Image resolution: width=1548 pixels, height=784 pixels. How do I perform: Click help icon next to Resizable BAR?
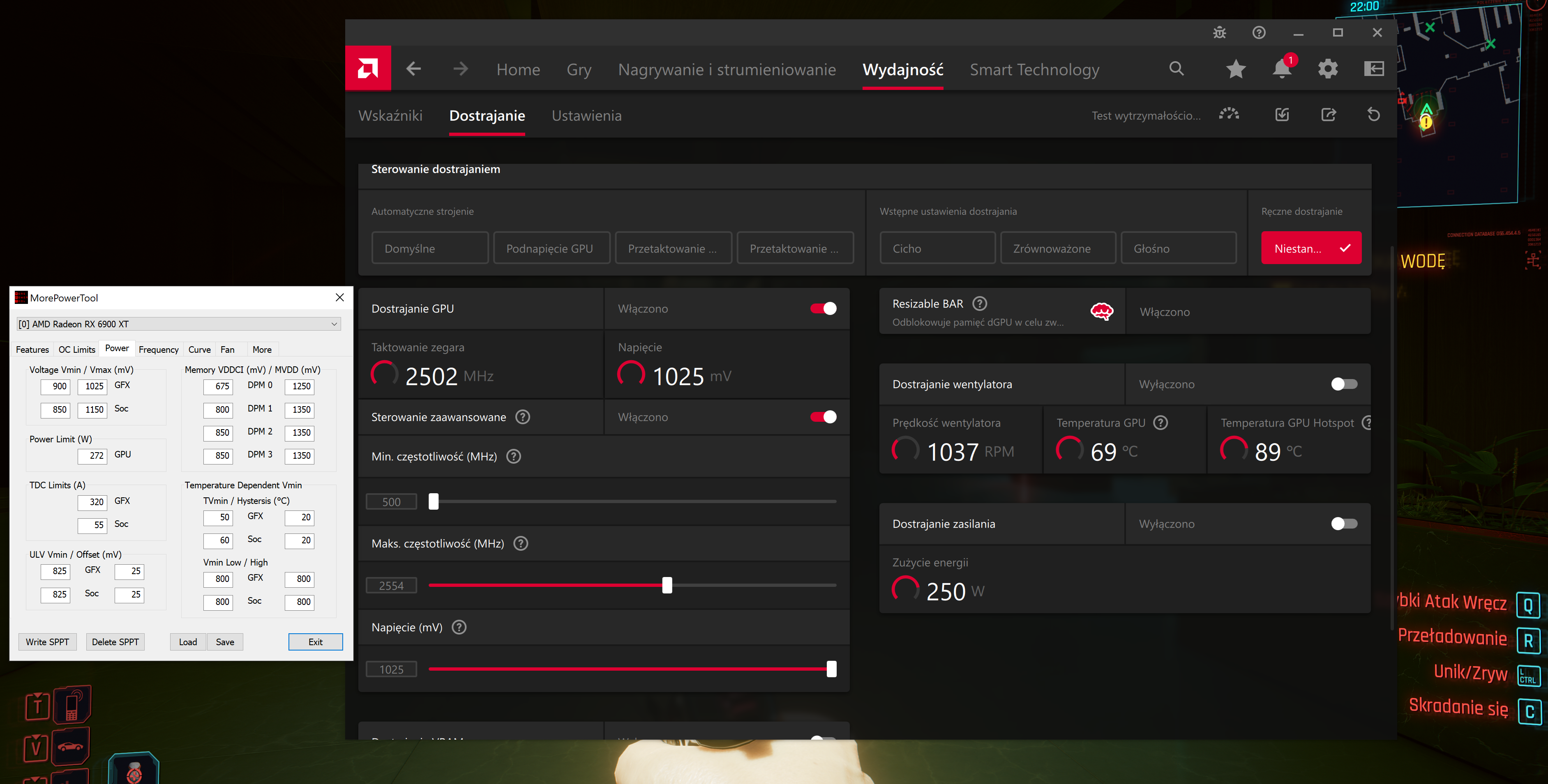(980, 304)
